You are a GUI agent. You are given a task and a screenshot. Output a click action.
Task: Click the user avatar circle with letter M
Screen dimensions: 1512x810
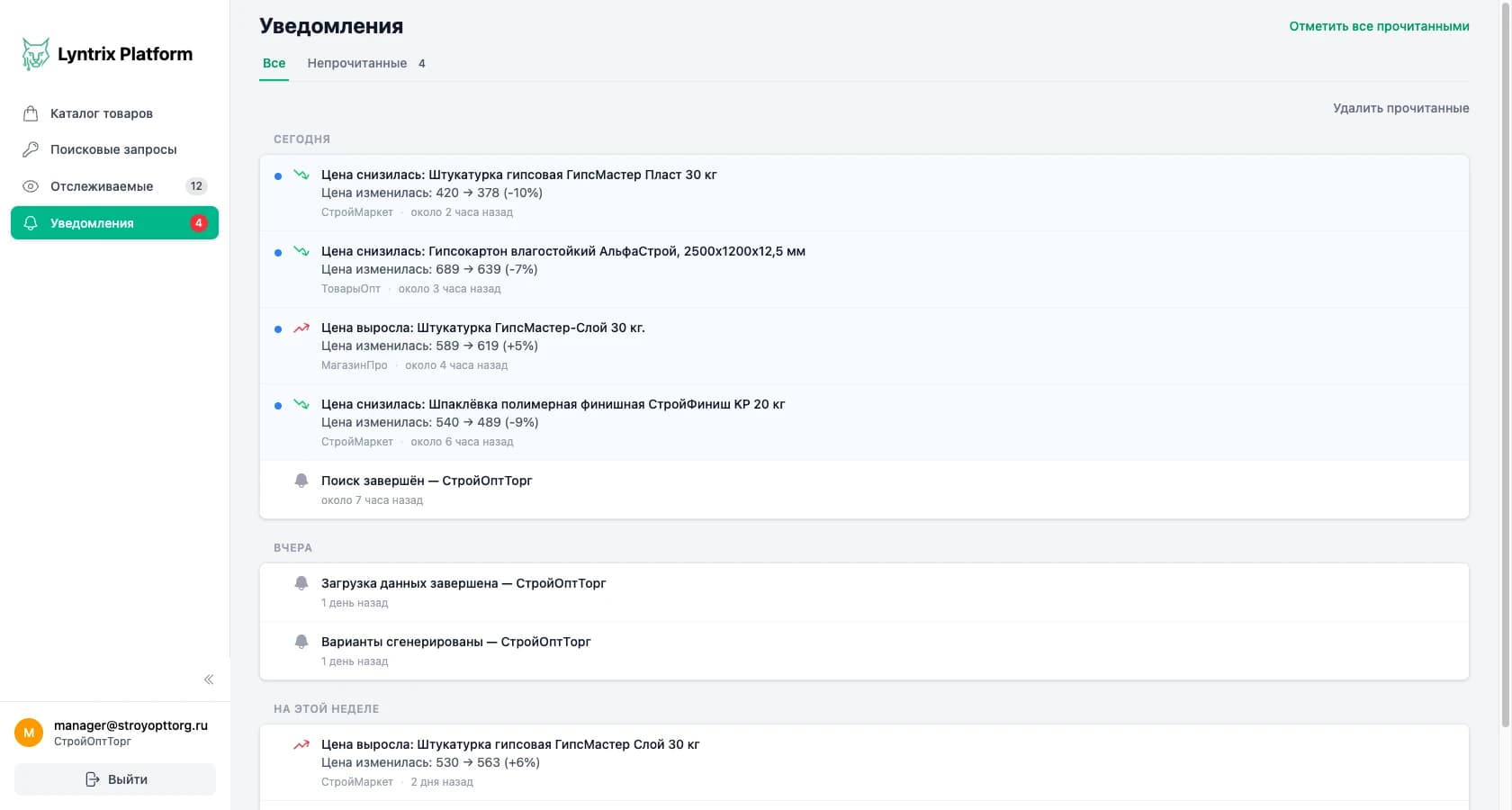tap(29, 733)
